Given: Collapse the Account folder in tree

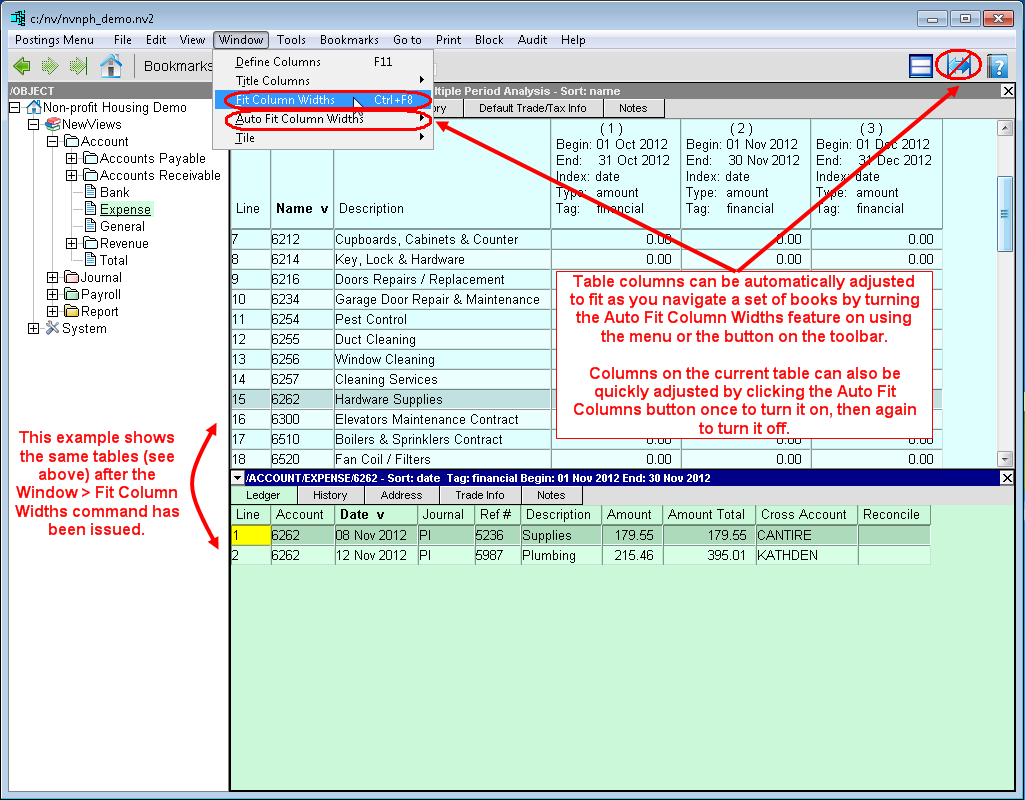Looking at the screenshot, I should [53, 142].
